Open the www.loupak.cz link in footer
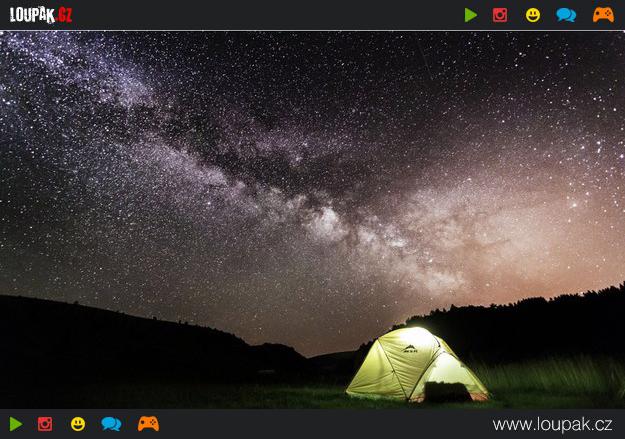 tap(554, 425)
